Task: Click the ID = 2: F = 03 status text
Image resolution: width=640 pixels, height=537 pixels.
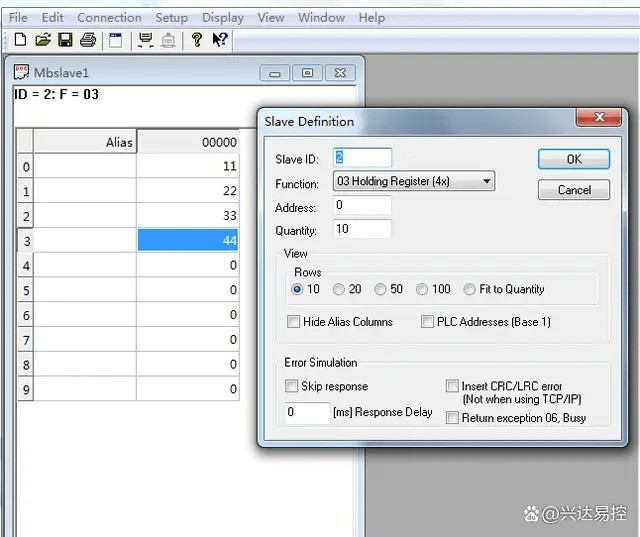Action: coord(56,94)
